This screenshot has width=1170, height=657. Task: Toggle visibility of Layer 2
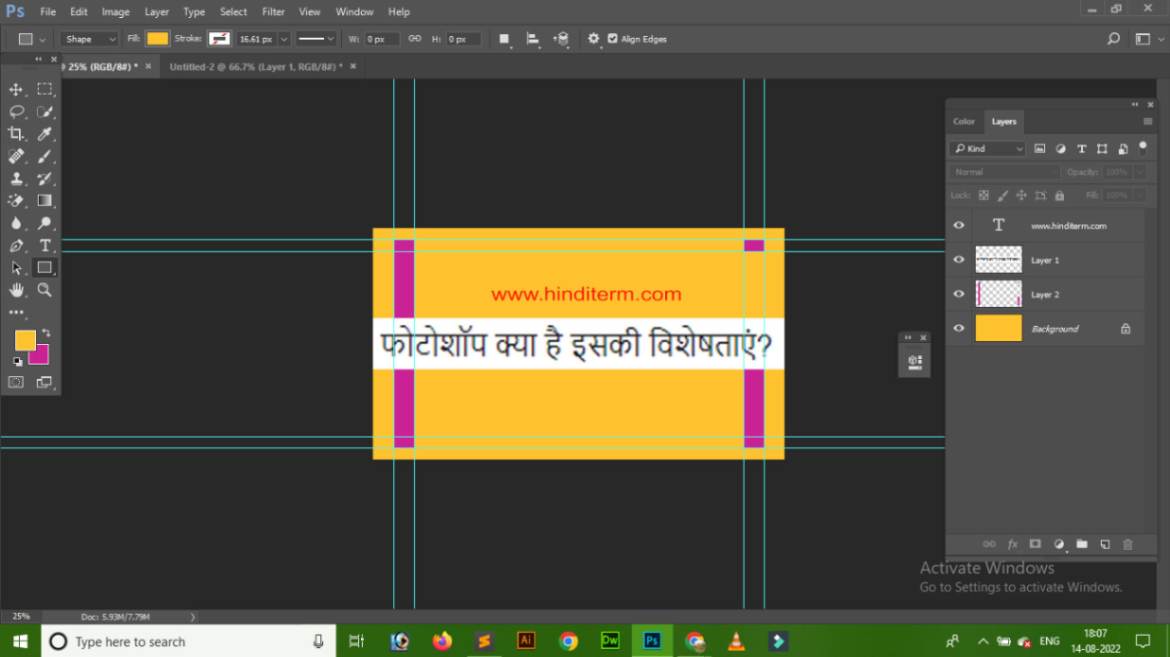[x=958, y=293]
